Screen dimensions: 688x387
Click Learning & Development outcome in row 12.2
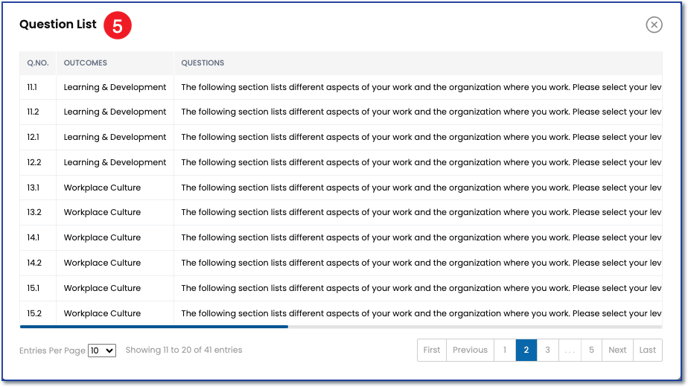pos(115,162)
